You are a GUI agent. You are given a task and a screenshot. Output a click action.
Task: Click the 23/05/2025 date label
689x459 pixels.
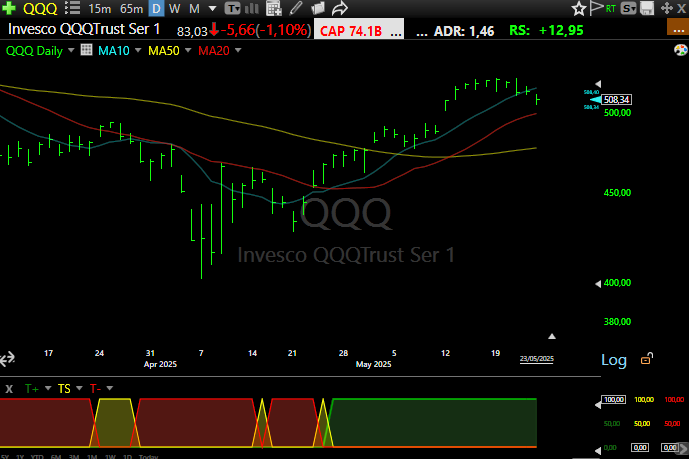point(537,359)
